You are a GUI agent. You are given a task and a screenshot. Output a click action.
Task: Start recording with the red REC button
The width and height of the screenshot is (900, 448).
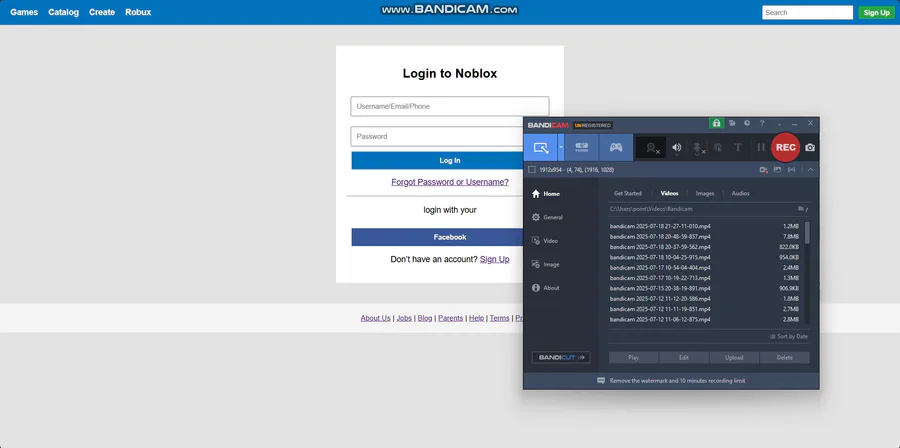(785, 147)
